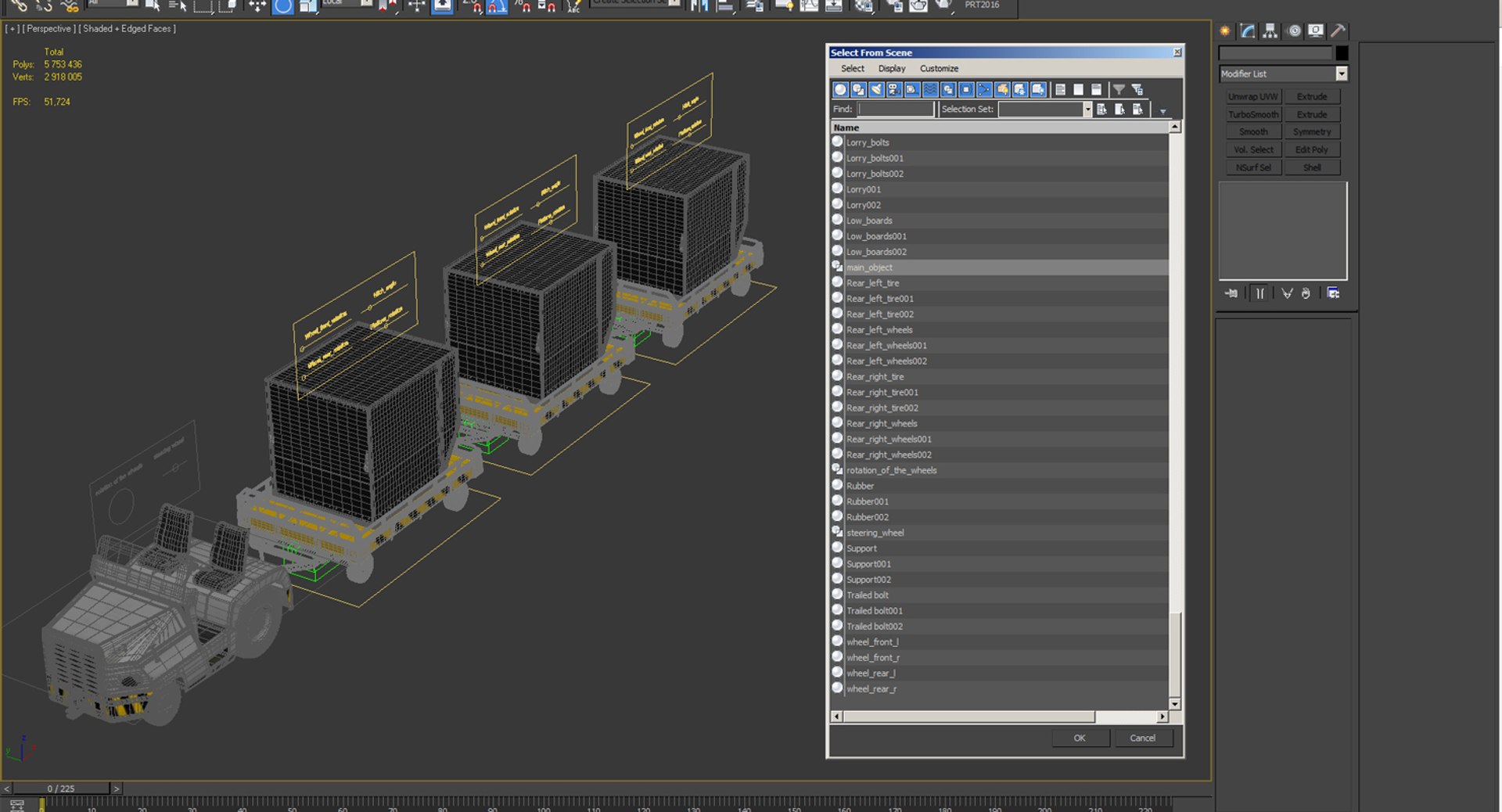Open the Shaded + Edged Faces viewport menu
Viewport: 1502px width, 812px height.
[x=129, y=29]
